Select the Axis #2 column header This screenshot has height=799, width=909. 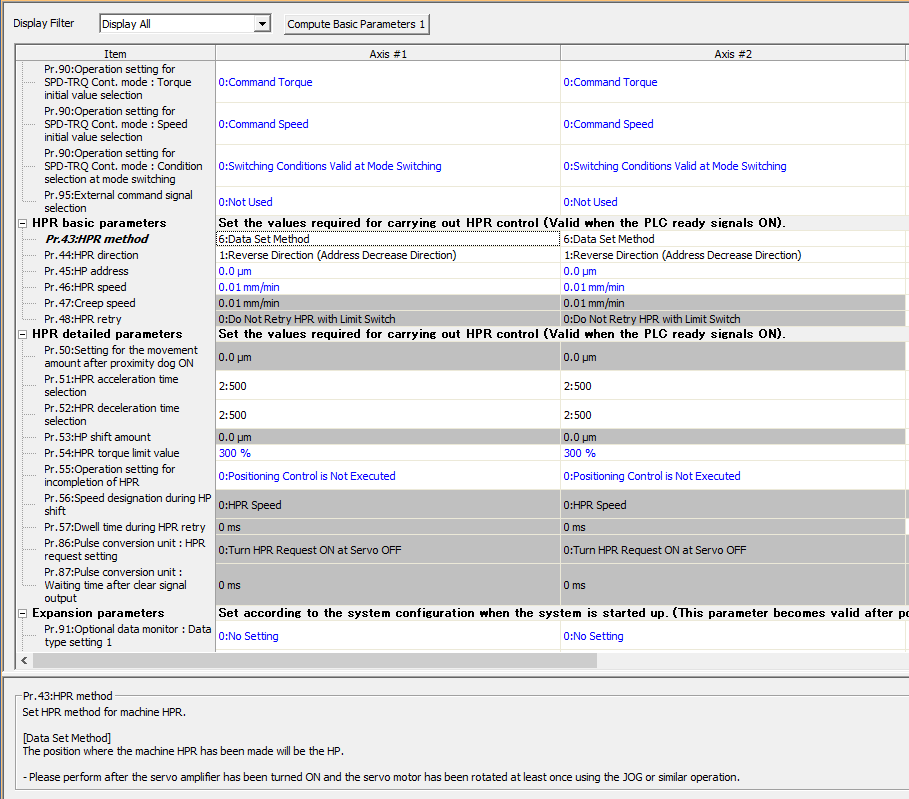tap(733, 54)
